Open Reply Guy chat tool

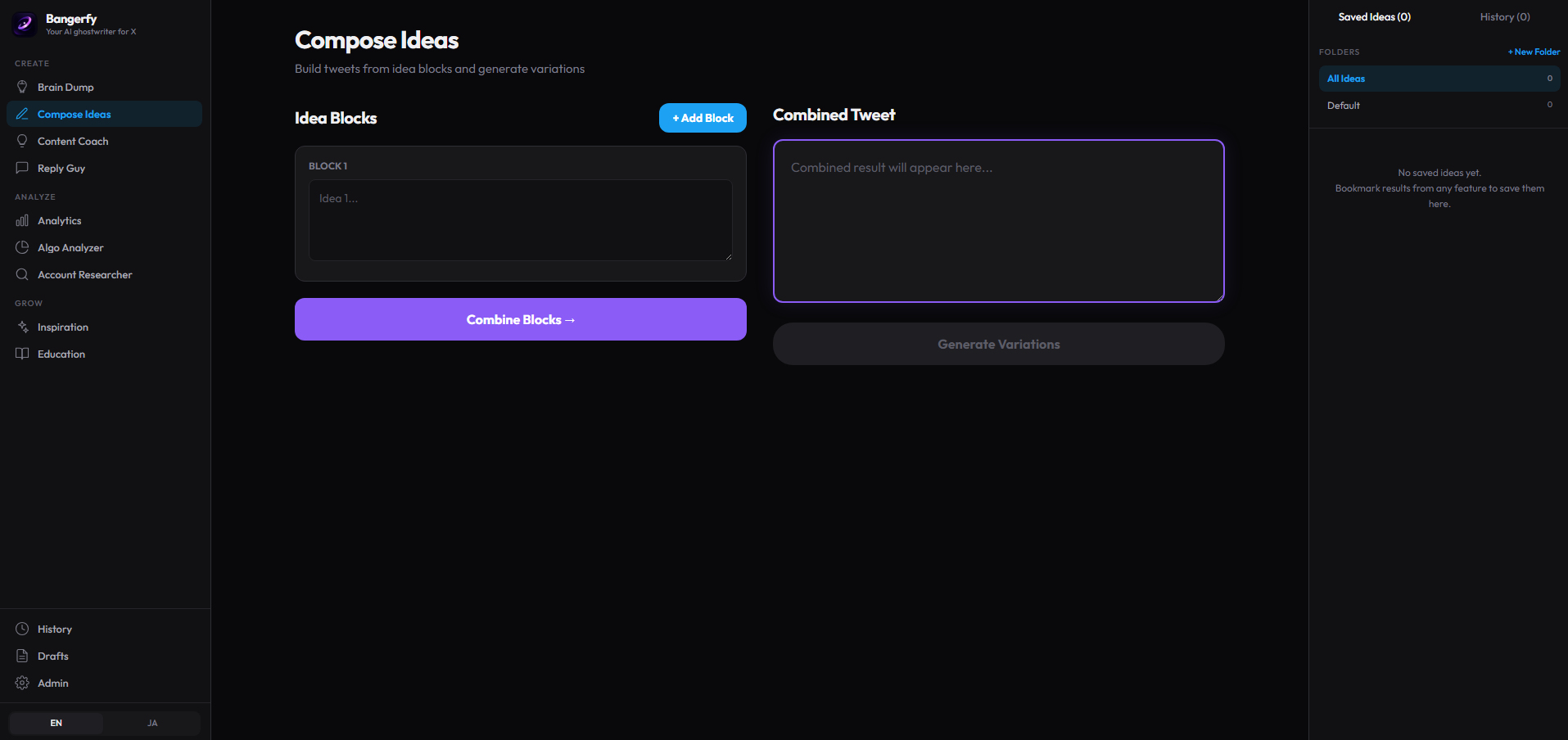pyautogui.click(x=61, y=168)
